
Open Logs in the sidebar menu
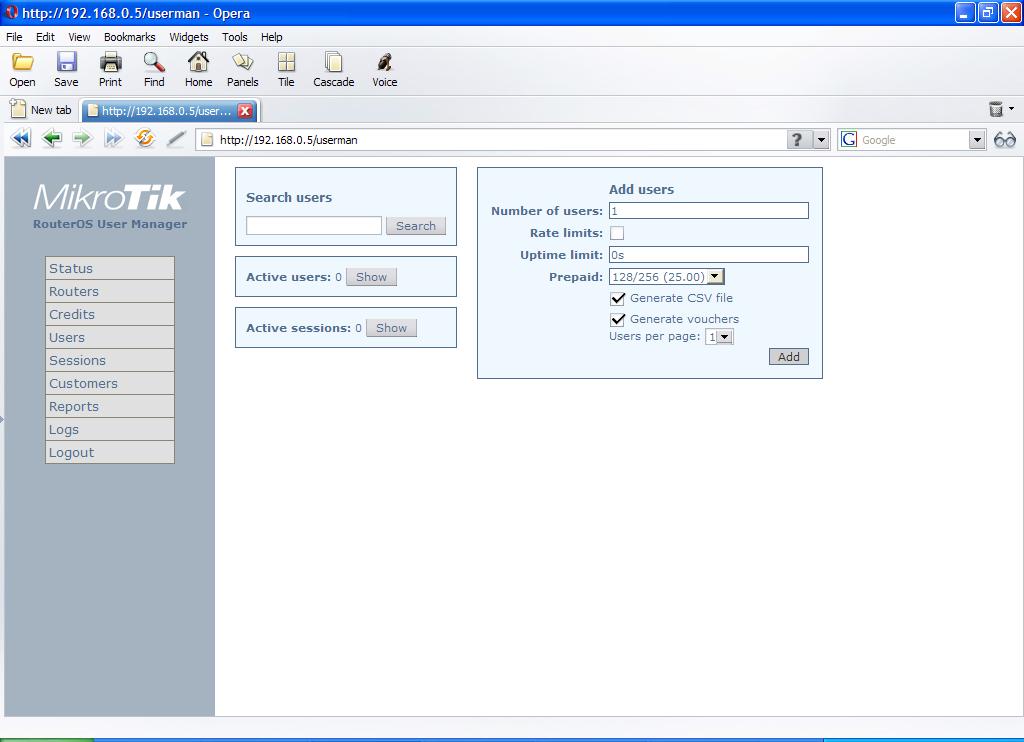click(110, 429)
